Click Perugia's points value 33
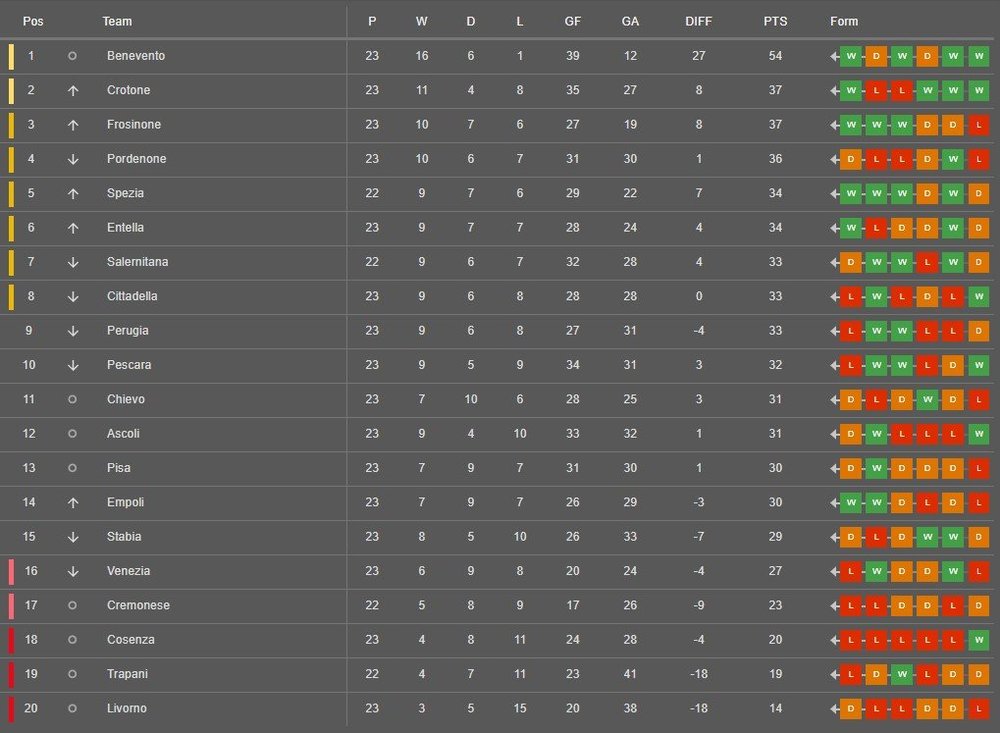Screen dimensions: 1000x733 pos(775,331)
